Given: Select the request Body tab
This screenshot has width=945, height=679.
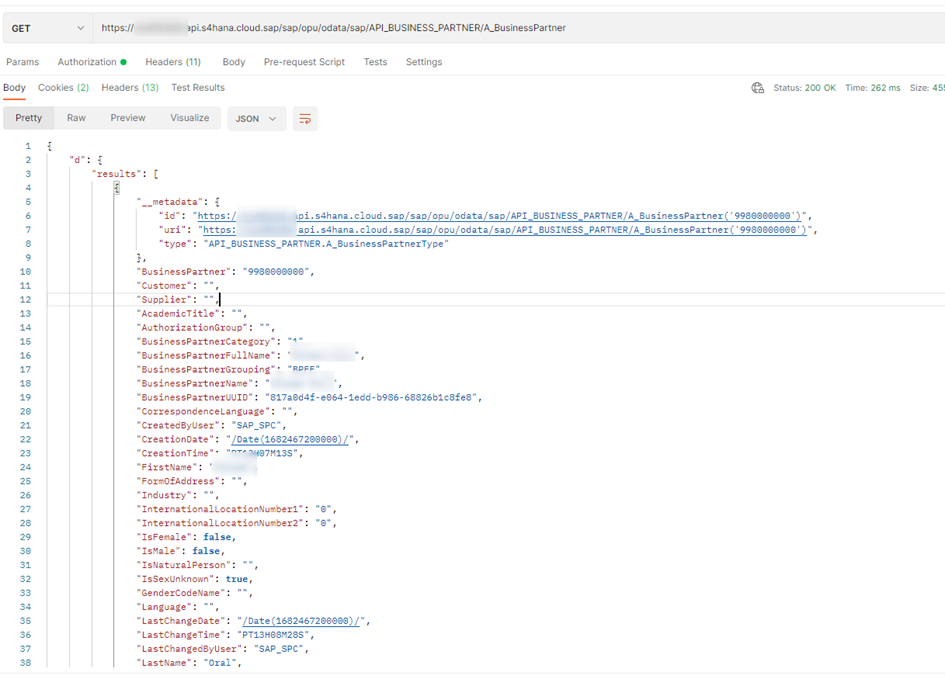Looking at the screenshot, I should point(234,62).
